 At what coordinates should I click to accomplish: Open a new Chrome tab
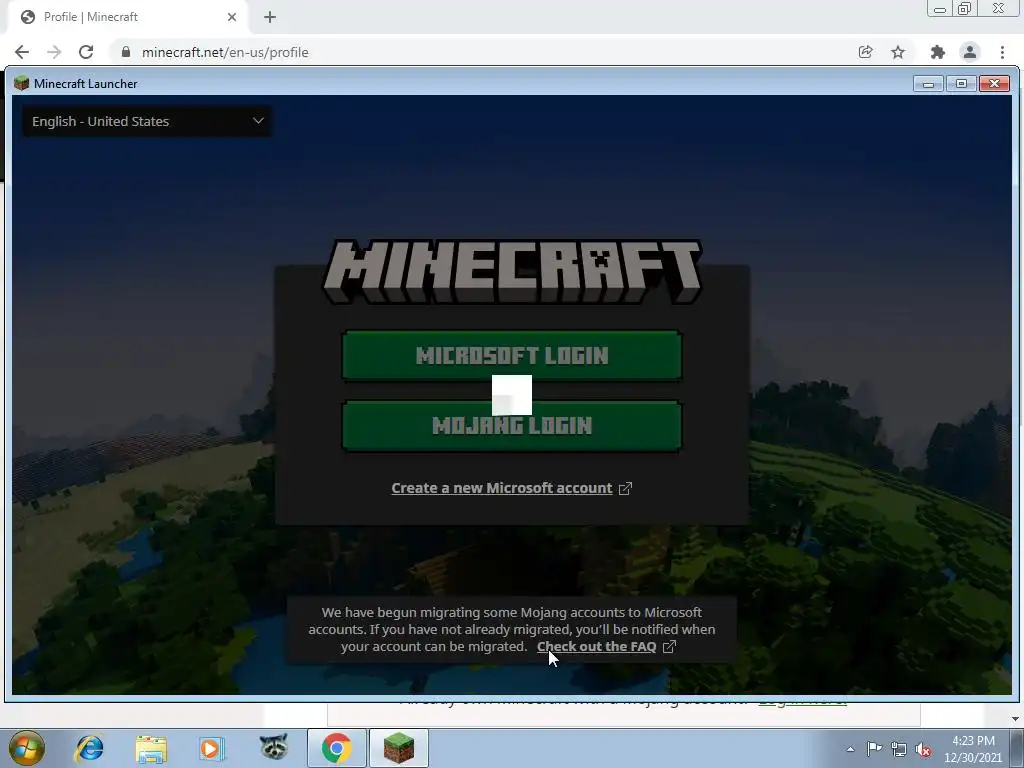tap(270, 17)
